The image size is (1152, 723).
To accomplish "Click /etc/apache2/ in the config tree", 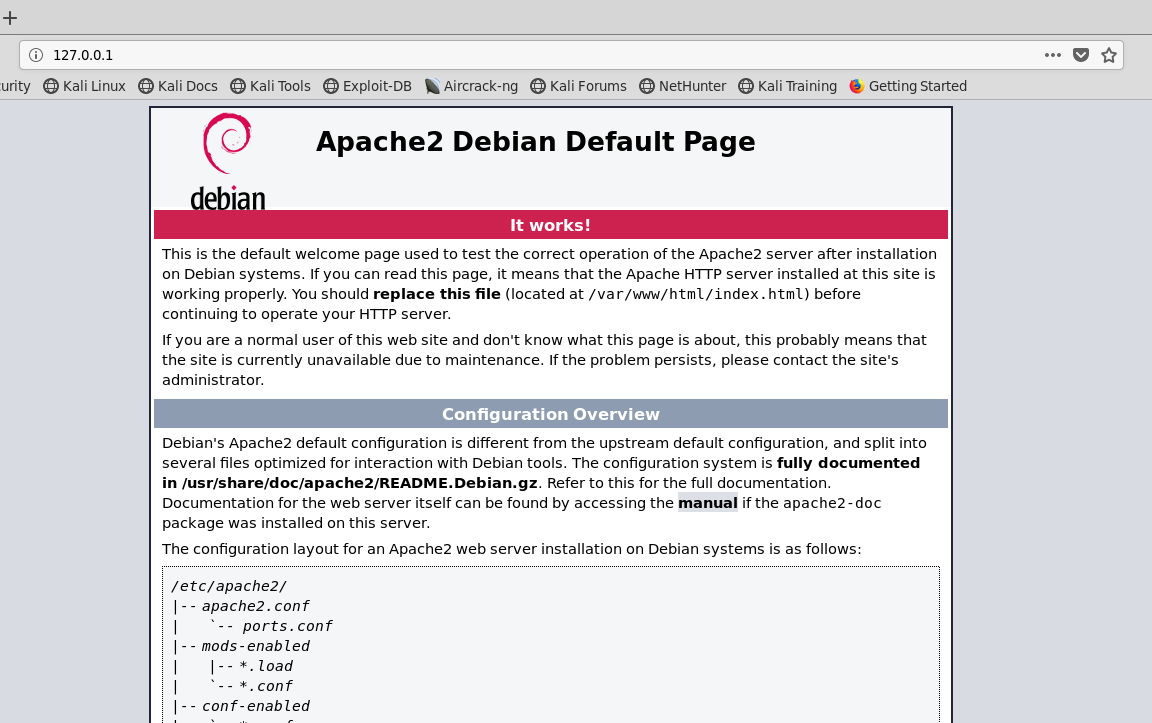I will pyautogui.click(x=228, y=586).
